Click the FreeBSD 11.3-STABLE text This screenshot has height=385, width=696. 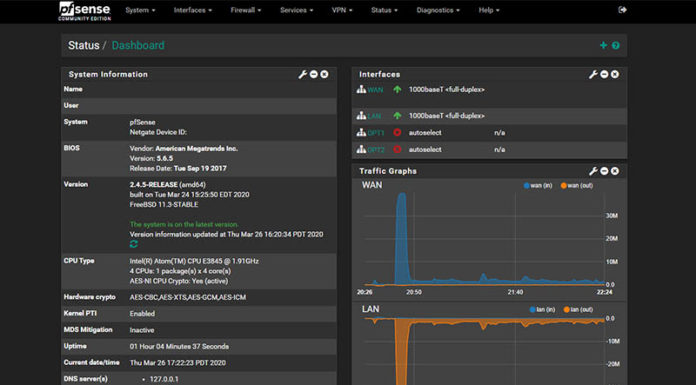coord(164,205)
